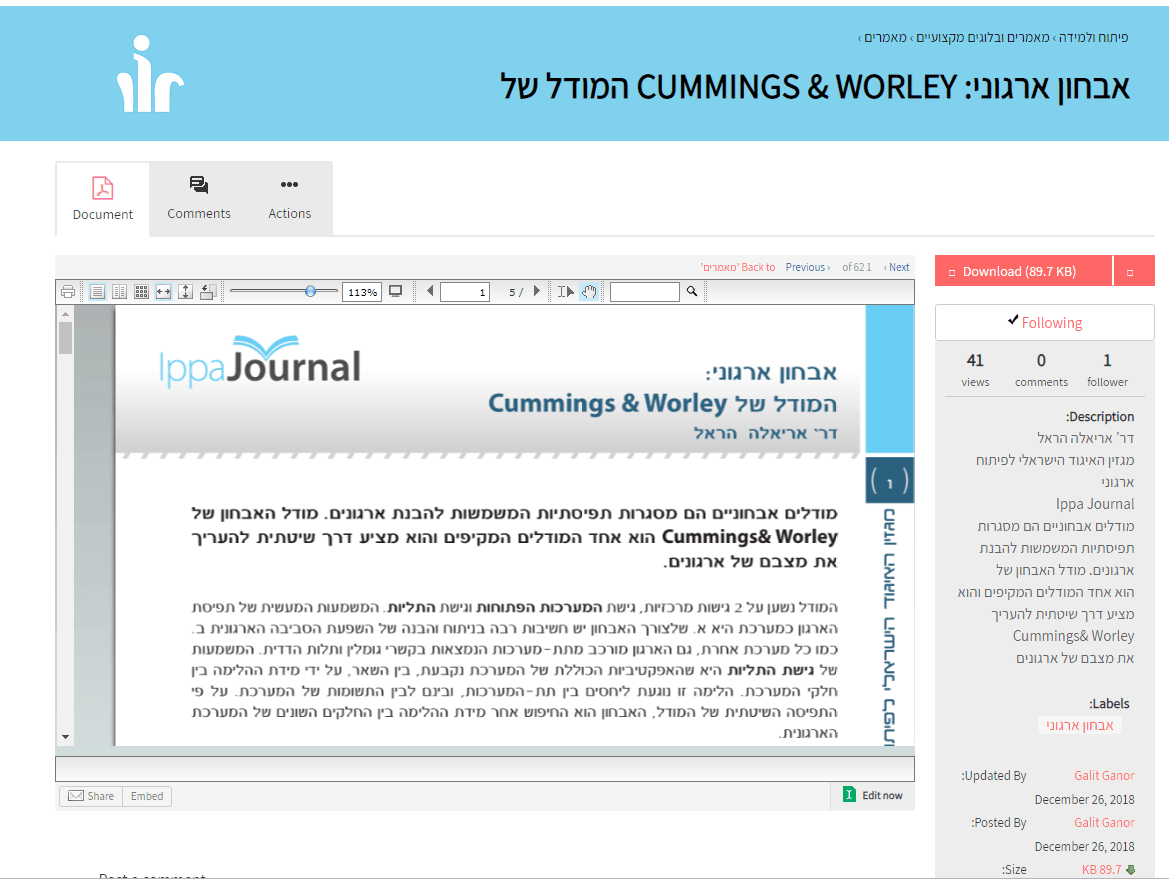Click green download arrow beside KB 89.7
The image size is (1169, 885).
(1130, 869)
